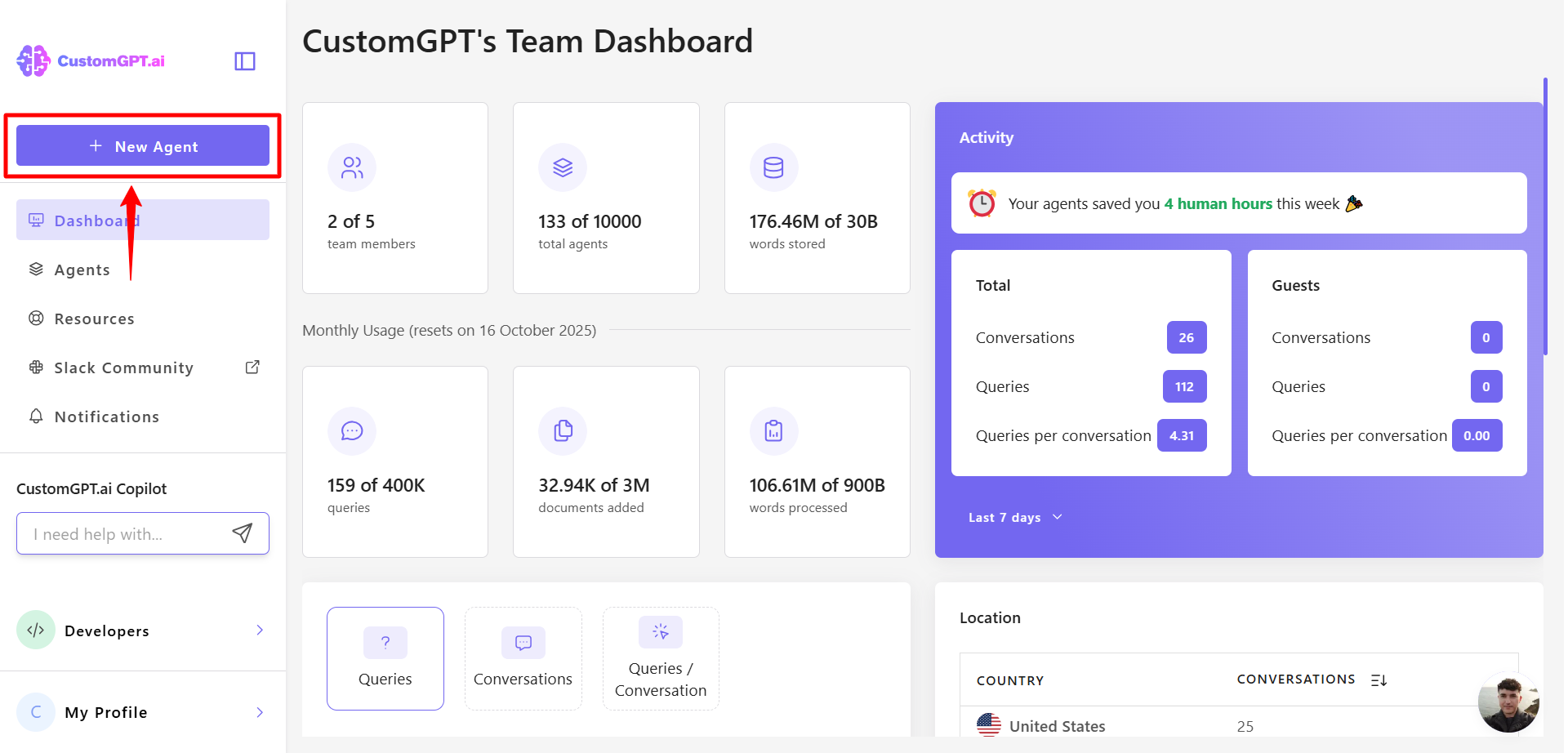Click the '106.61M of 900B' words processed value

coord(817,485)
